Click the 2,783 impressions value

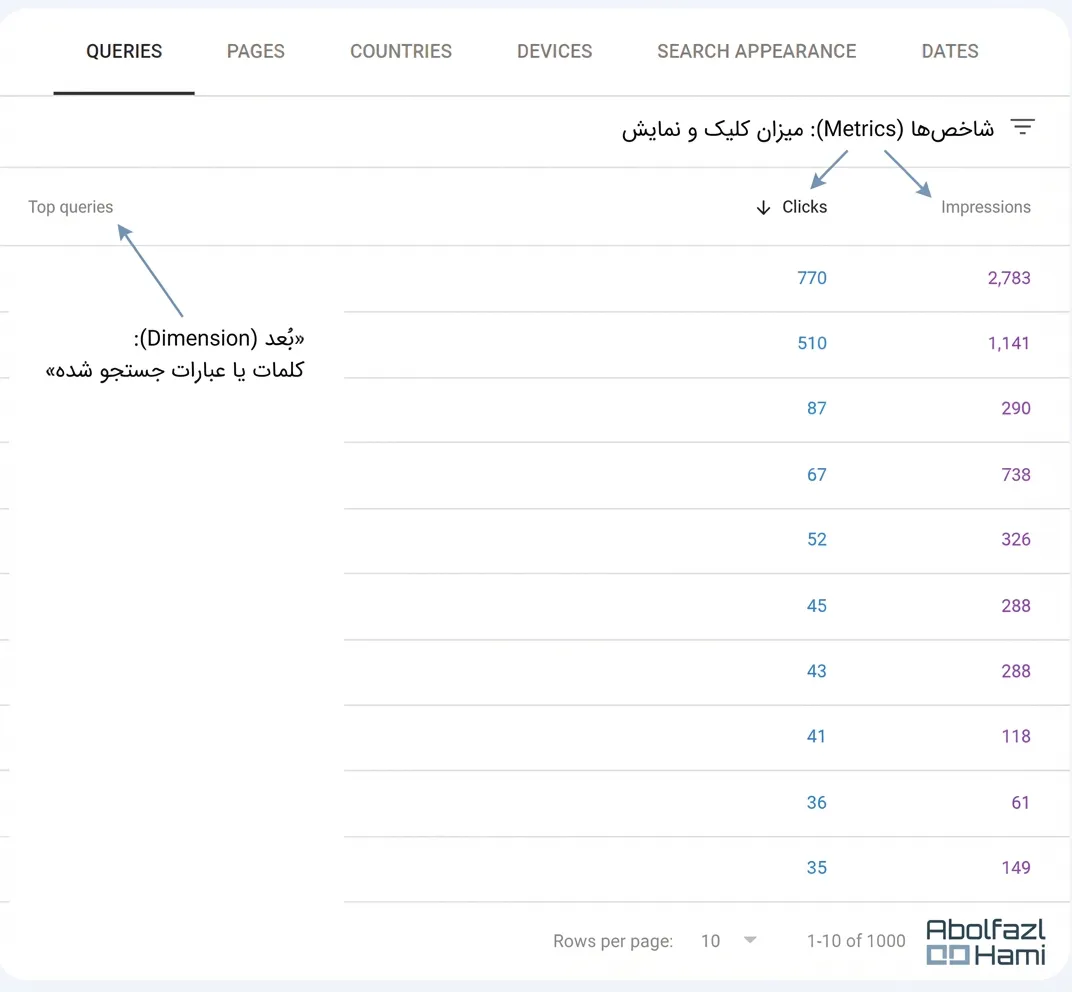coord(1008,278)
